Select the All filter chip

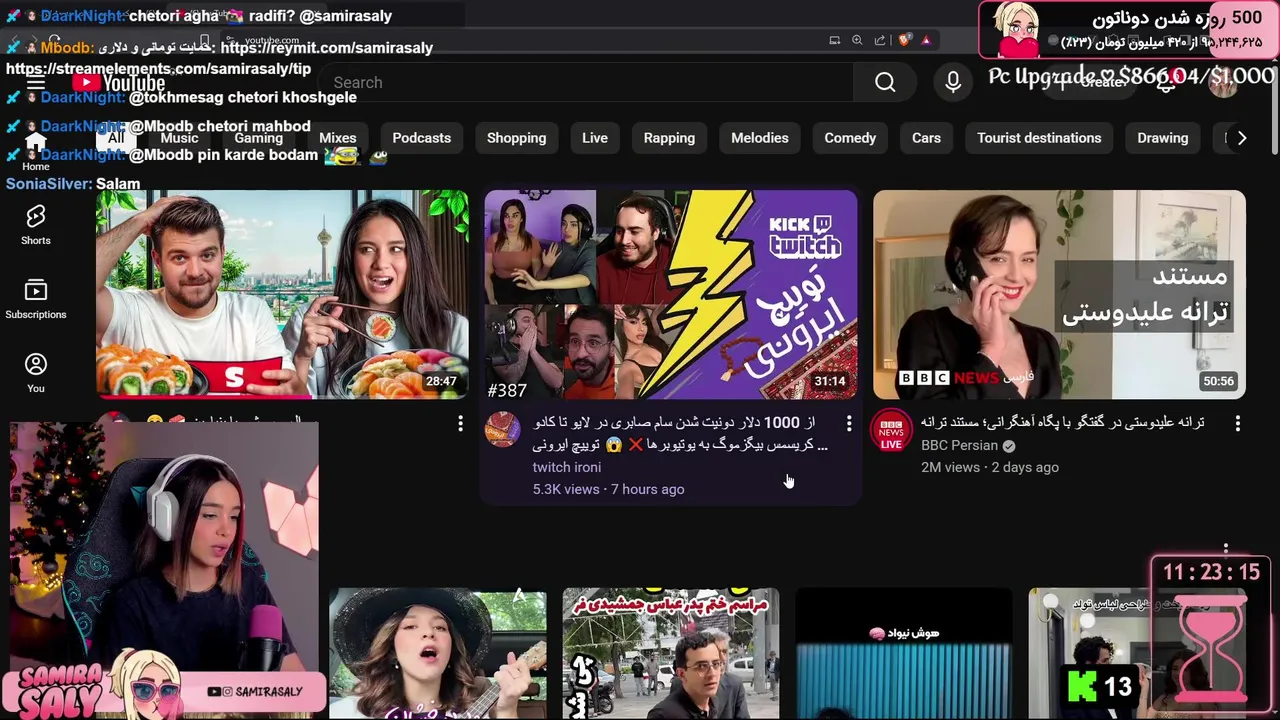coord(116,138)
